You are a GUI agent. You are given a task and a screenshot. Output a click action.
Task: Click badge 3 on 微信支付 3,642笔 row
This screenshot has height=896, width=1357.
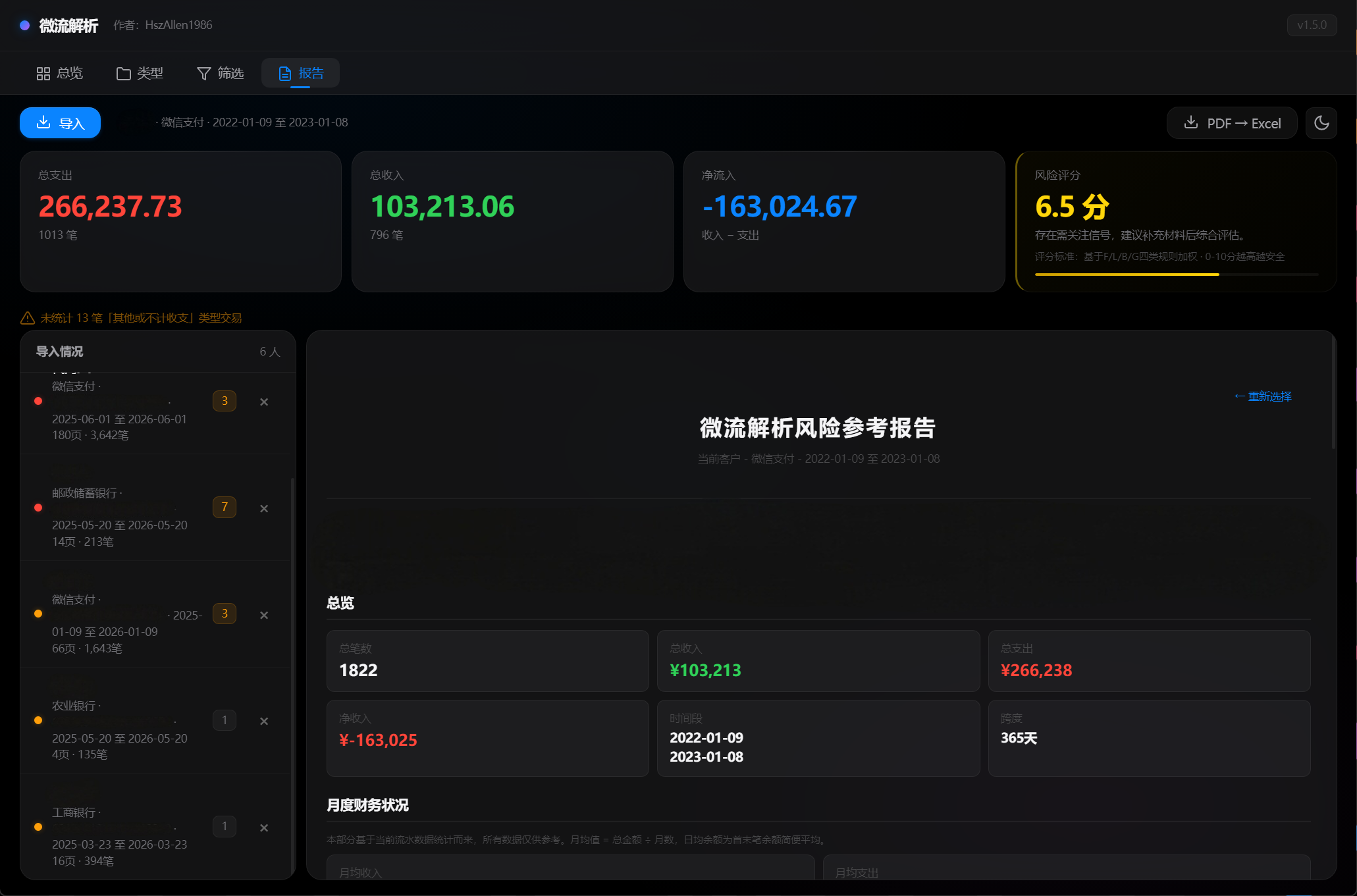pyautogui.click(x=225, y=401)
